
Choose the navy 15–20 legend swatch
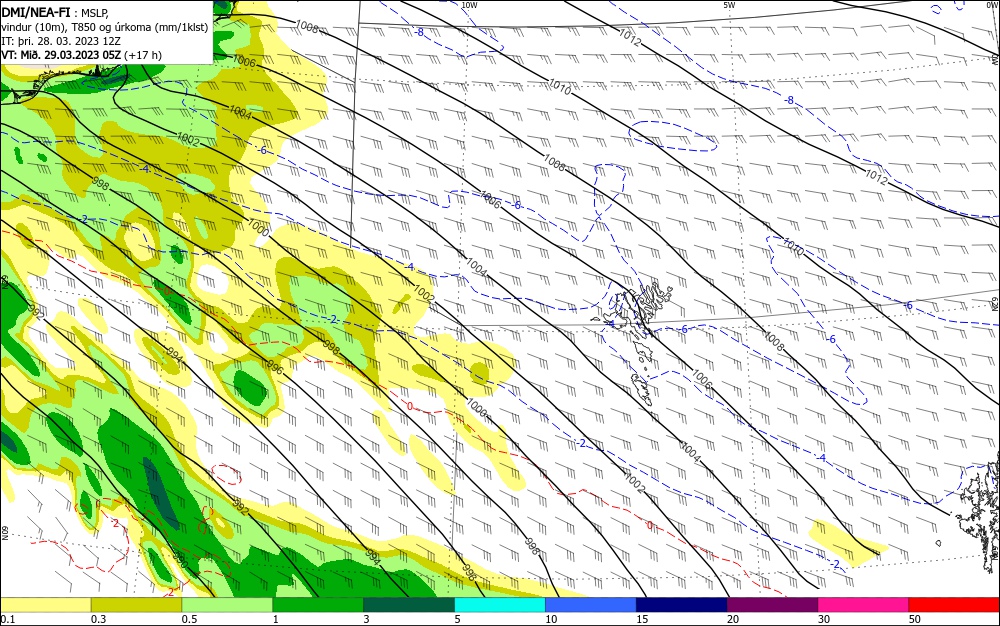(681, 605)
